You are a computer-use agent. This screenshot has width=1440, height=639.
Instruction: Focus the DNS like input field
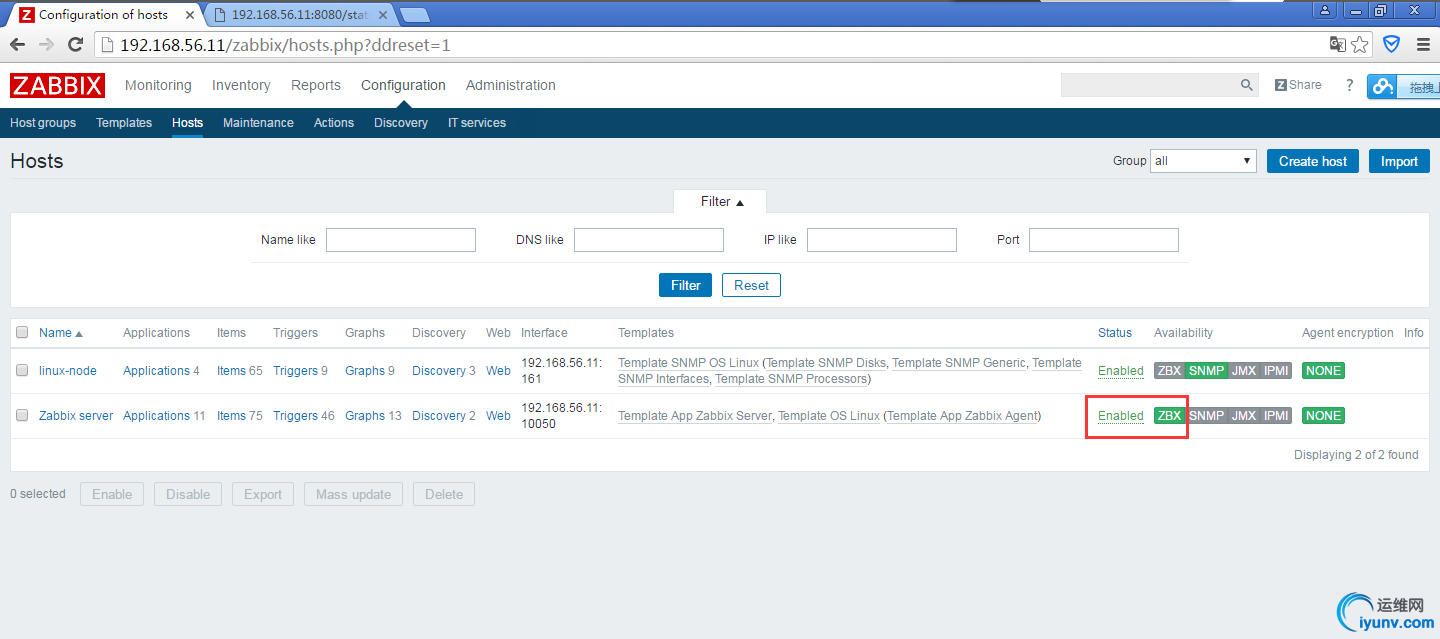coord(649,240)
